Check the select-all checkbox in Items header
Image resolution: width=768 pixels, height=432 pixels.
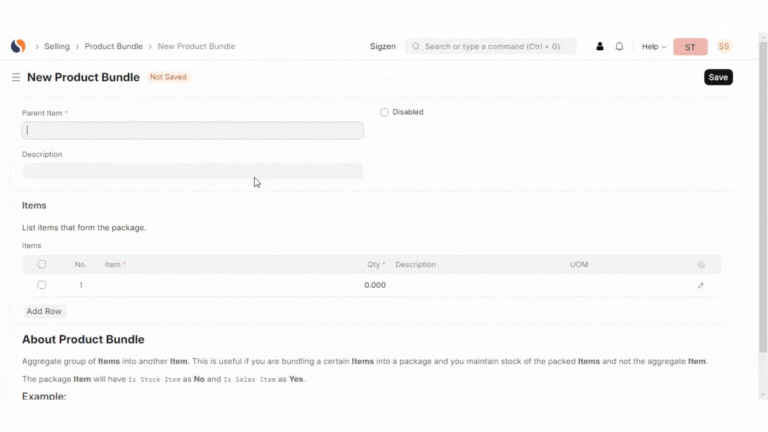coord(42,265)
